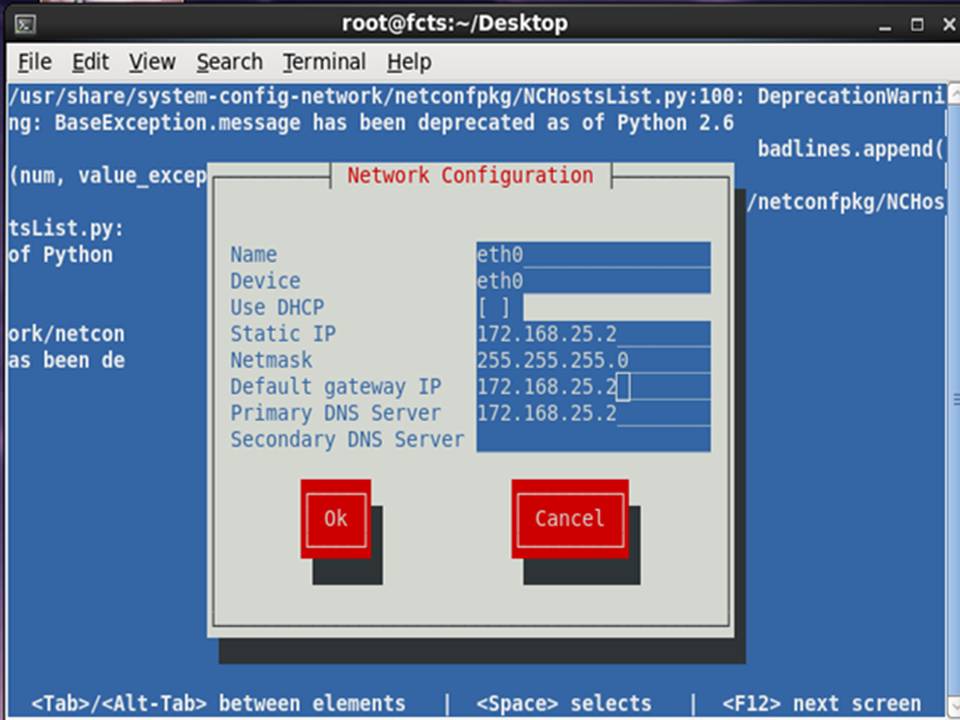Image resolution: width=960 pixels, height=720 pixels.
Task: Select the Primary DNS Server field
Action: coord(593,413)
